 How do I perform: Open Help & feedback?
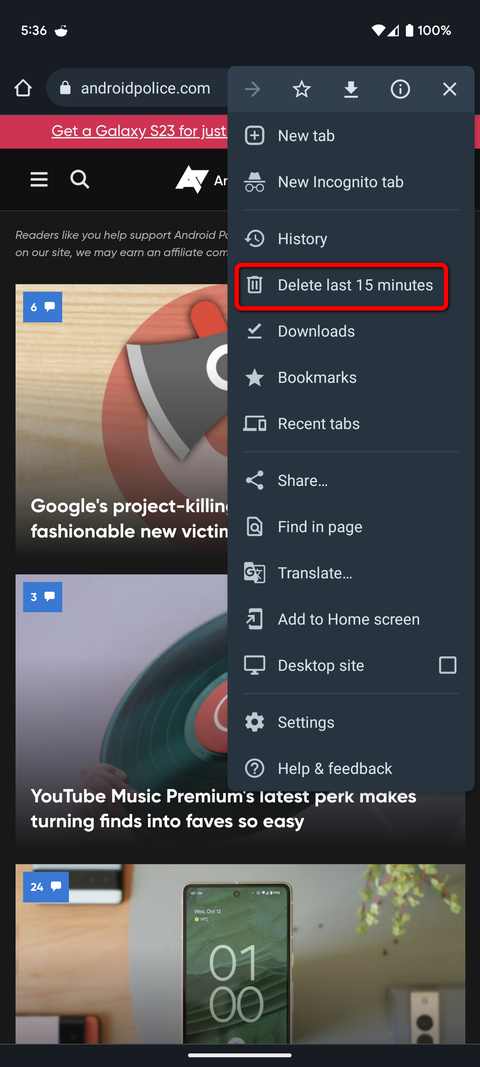(x=351, y=769)
